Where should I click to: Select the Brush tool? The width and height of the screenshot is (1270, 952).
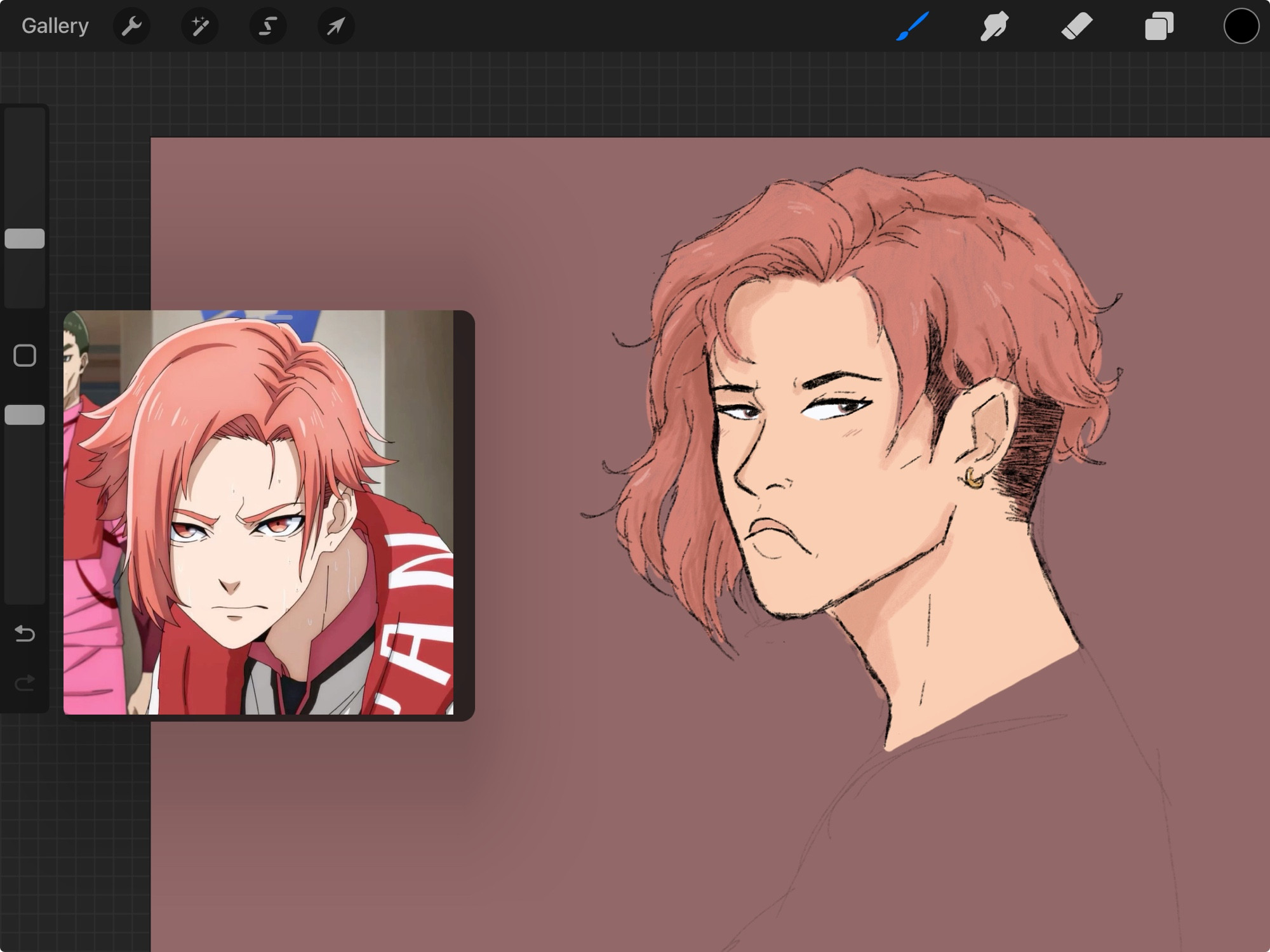912,26
